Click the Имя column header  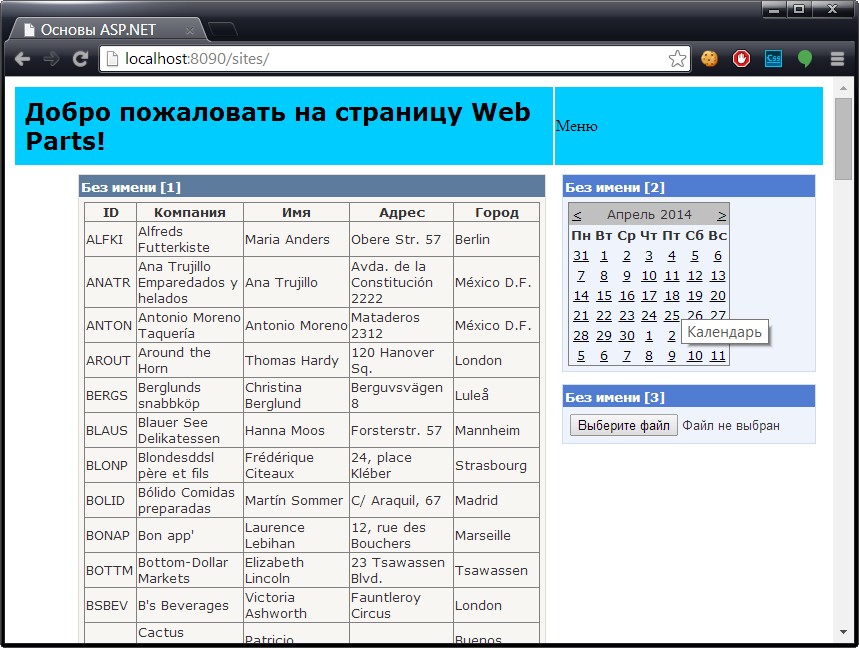click(296, 213)
